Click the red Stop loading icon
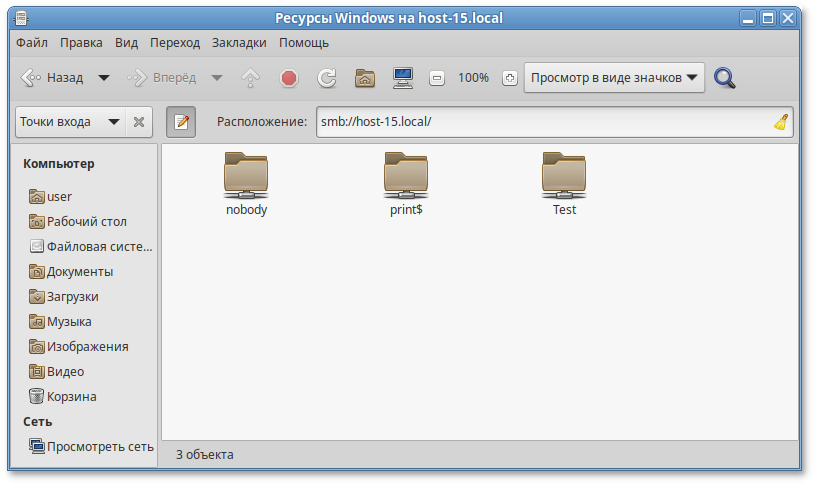 click(289, 78)
